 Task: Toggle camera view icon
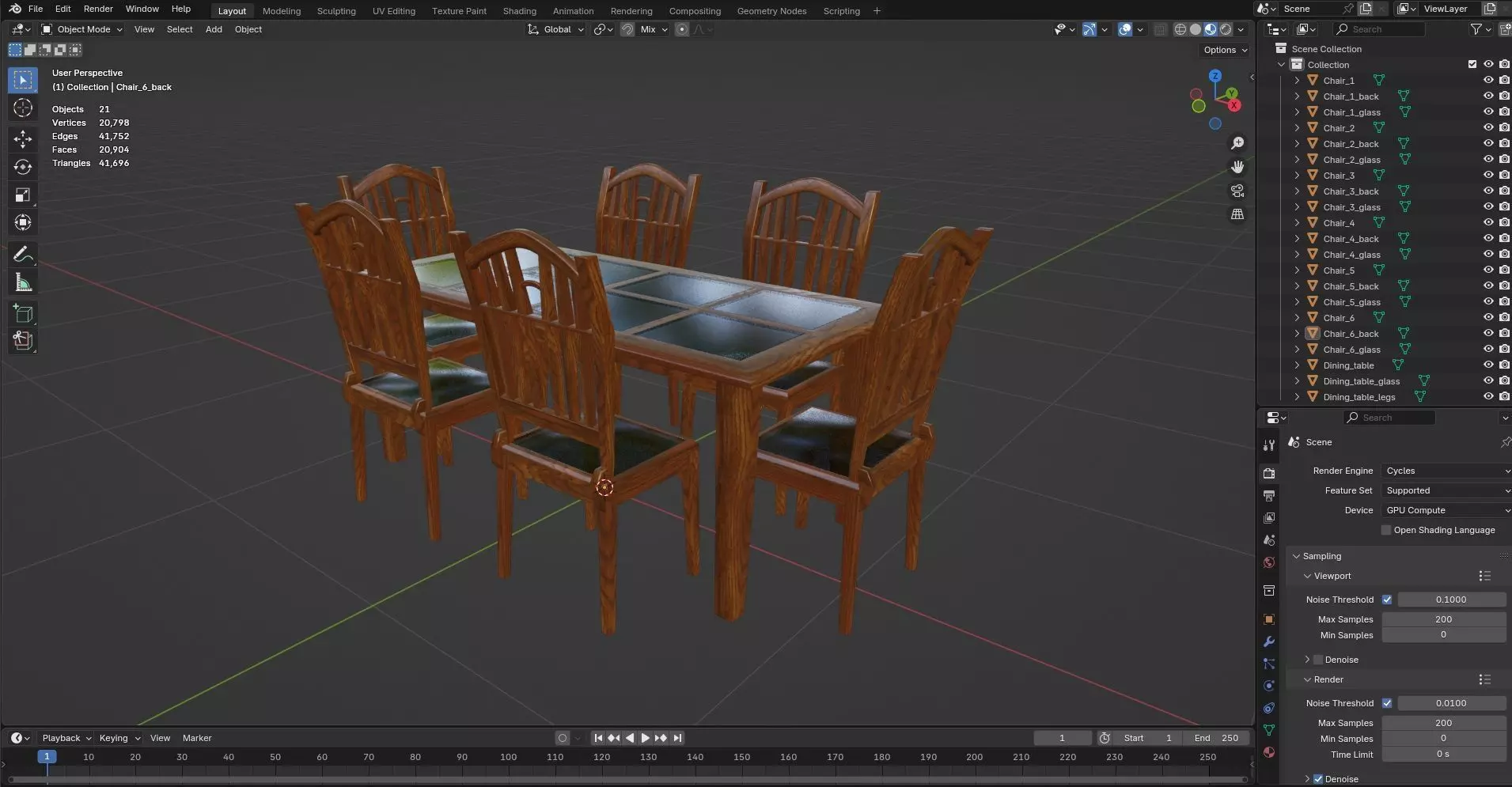[1237, 191]
